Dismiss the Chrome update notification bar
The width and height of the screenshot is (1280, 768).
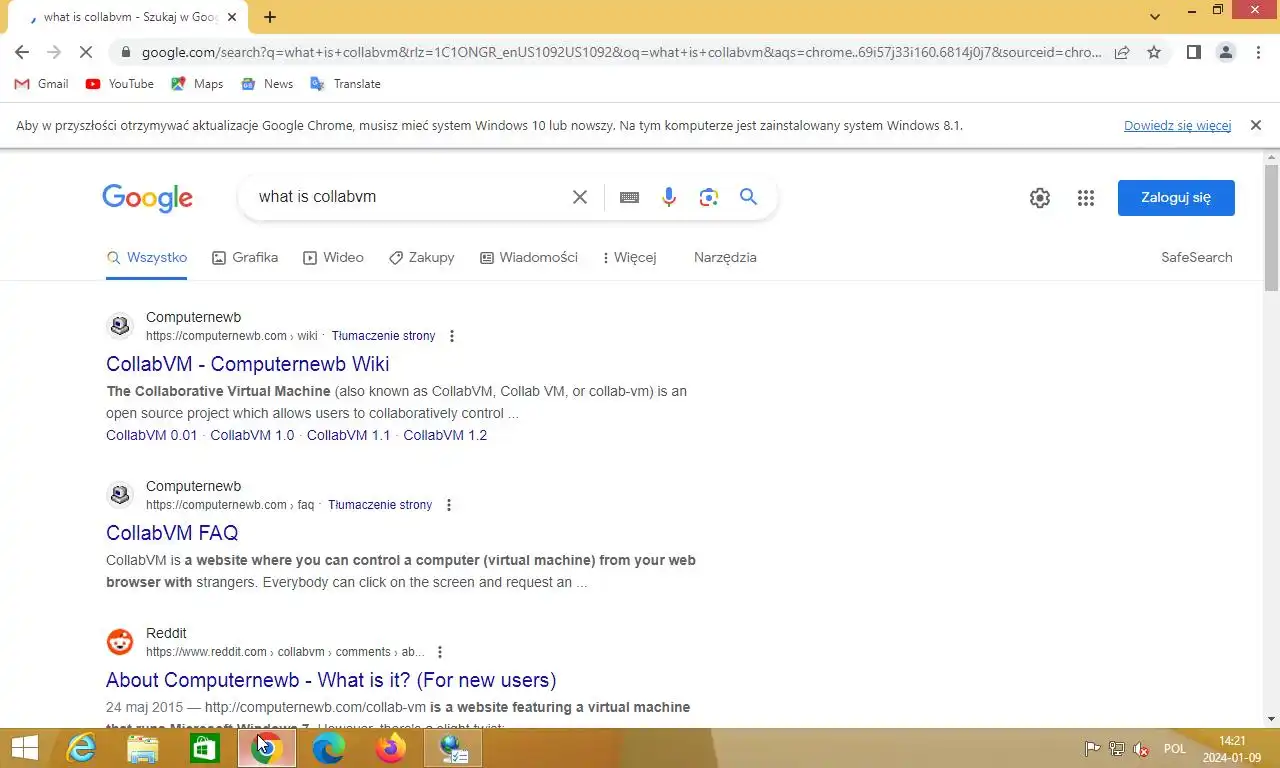point(1256,125)
